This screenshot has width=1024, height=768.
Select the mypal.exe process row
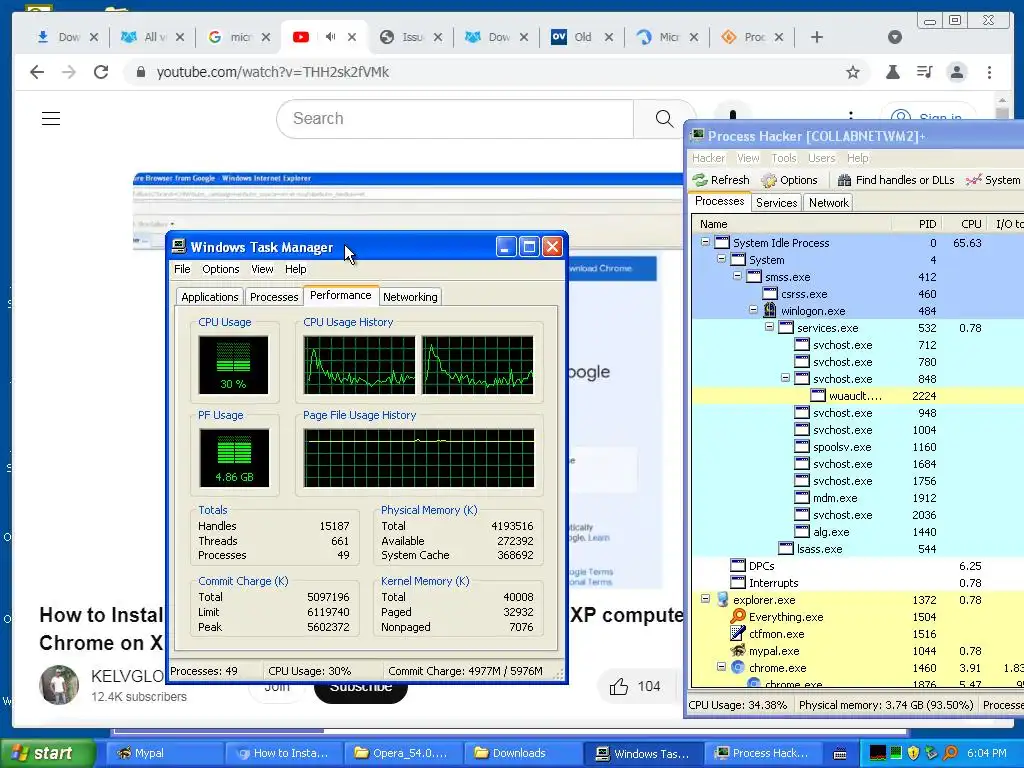(857, 650)
